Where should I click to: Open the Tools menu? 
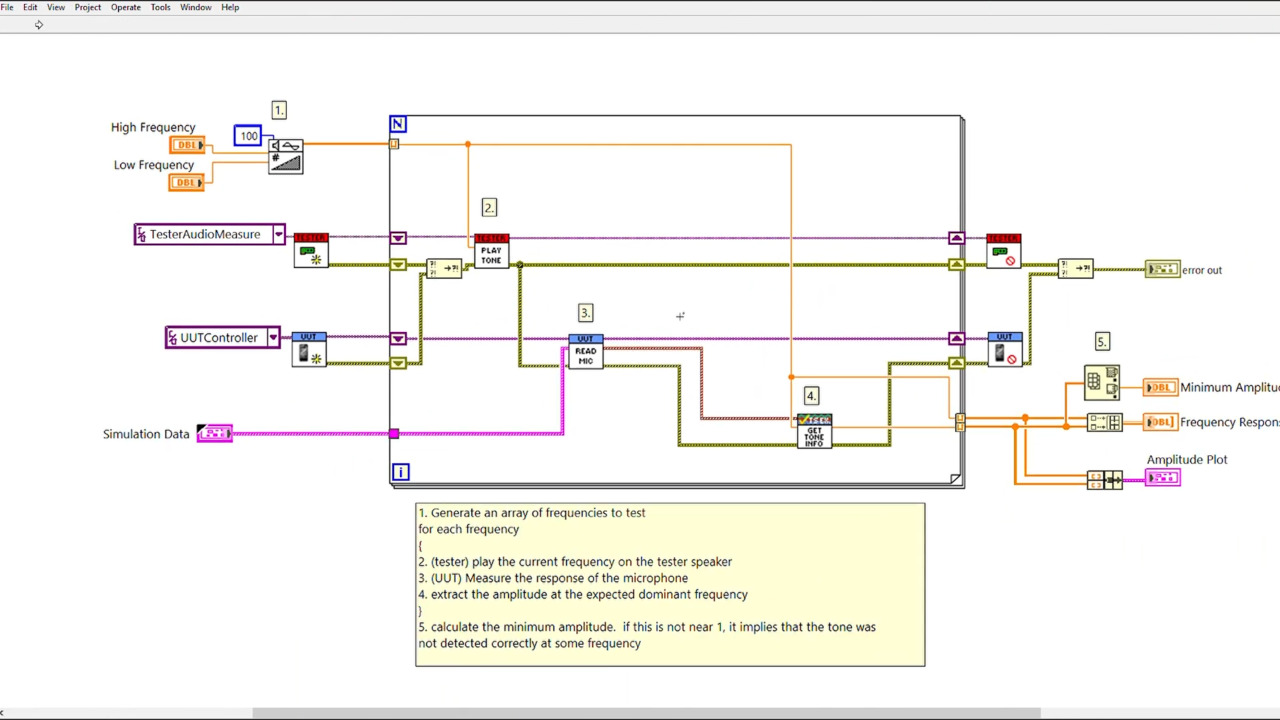click(160, 7)
